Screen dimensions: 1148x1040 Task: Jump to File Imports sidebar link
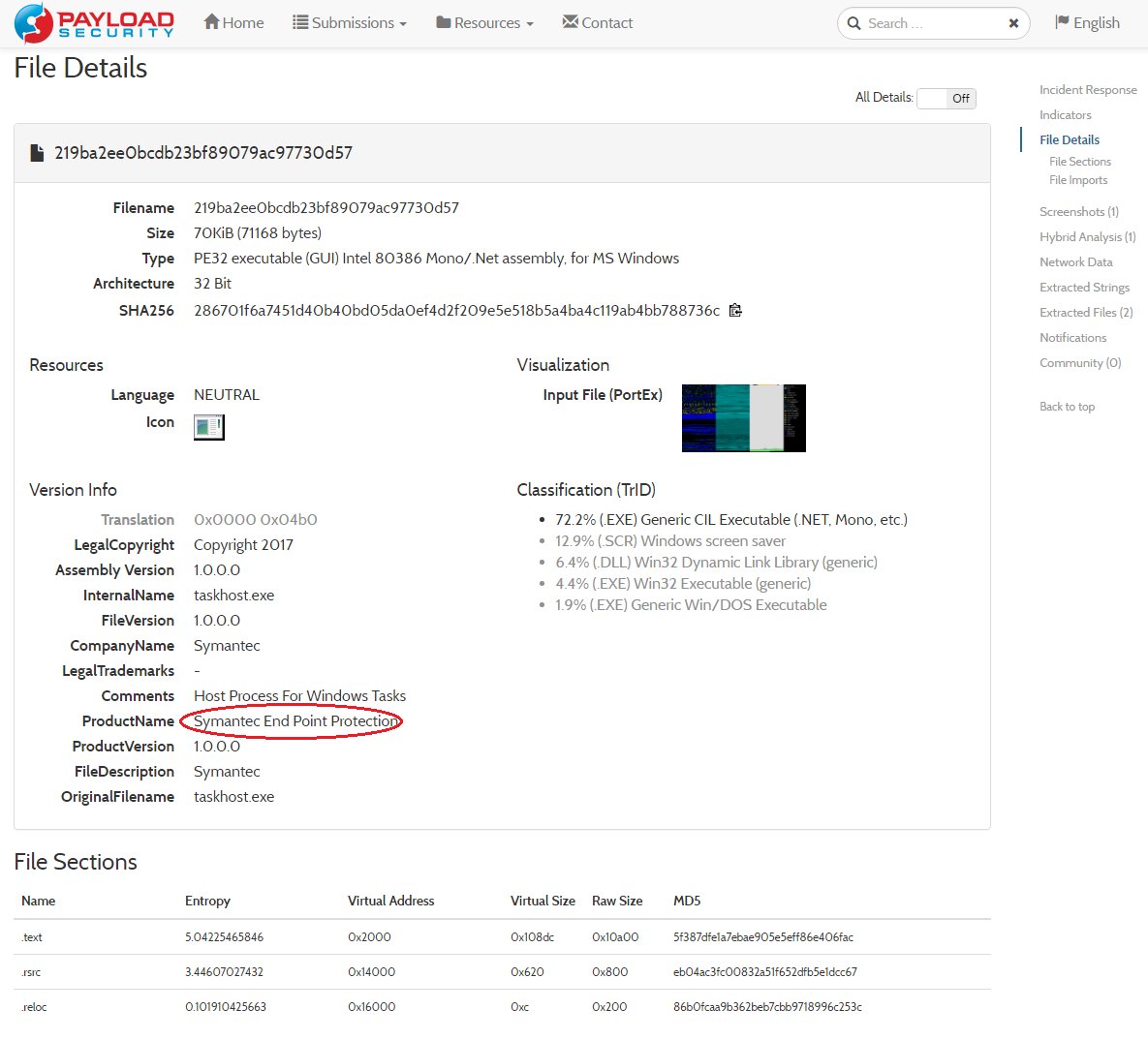tap(1077, 180)
